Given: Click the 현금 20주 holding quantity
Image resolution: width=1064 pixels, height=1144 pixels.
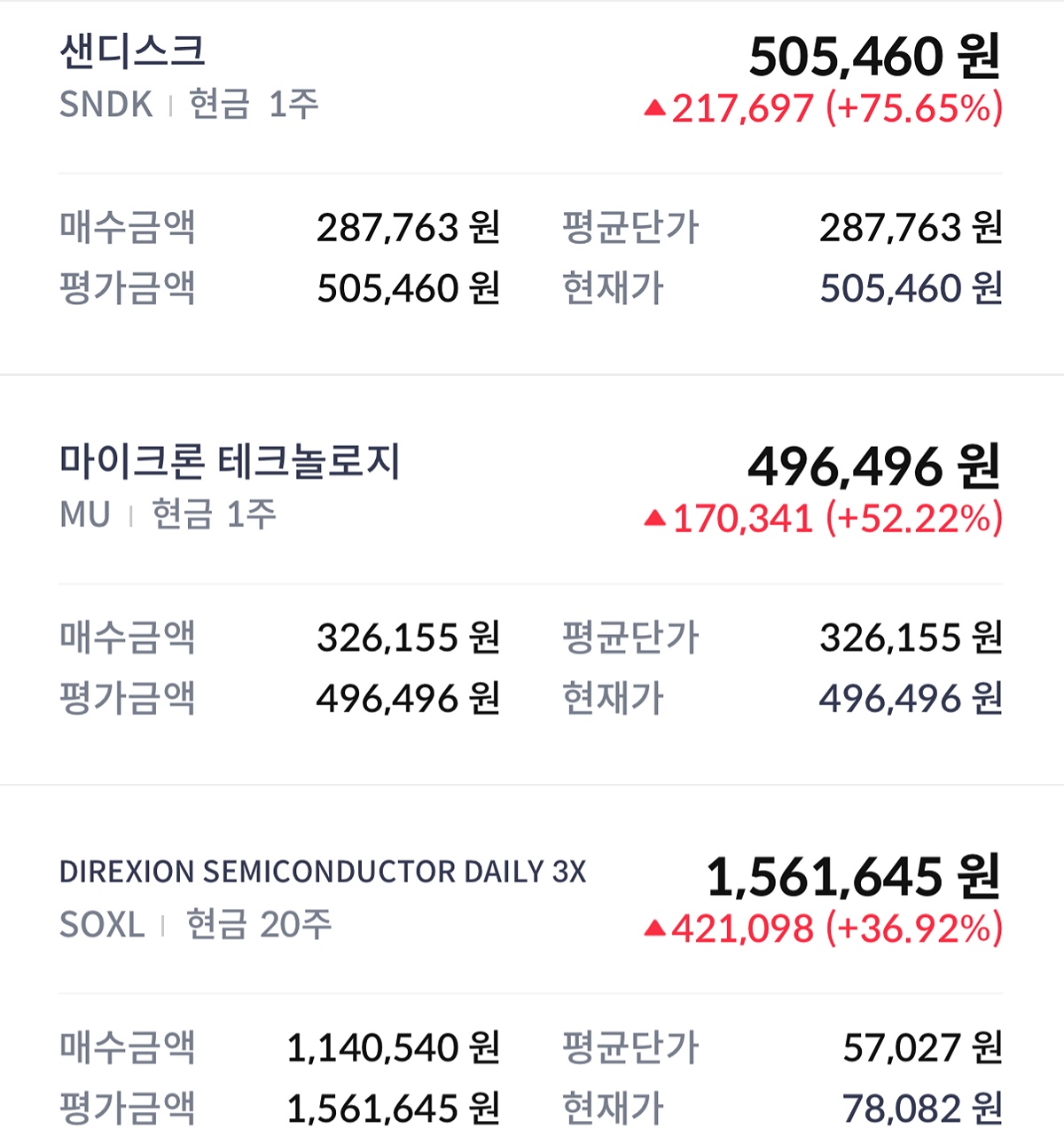Looking at the screenshot, I should [259, 925].
